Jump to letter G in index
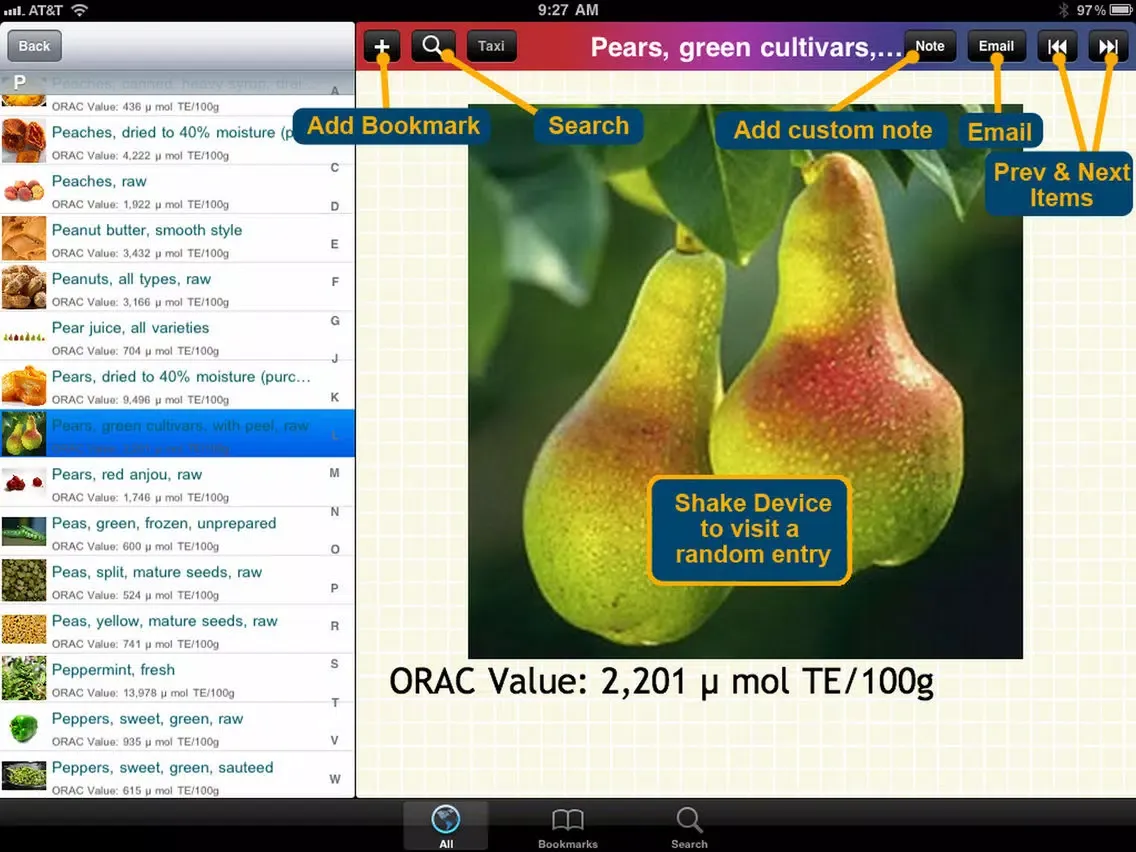The width and height of the screenshot is (1136, 852). [x=335, y=320]
